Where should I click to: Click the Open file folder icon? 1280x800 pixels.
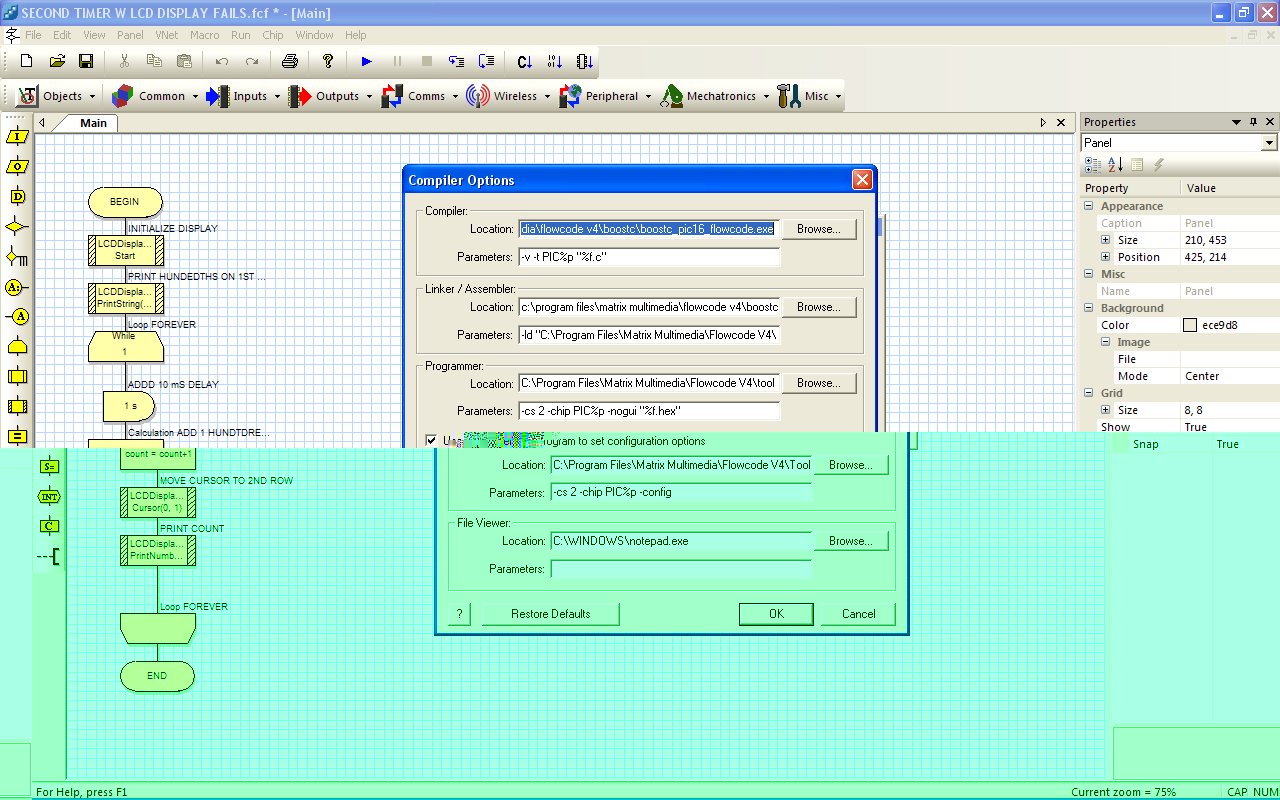point(57,61)
